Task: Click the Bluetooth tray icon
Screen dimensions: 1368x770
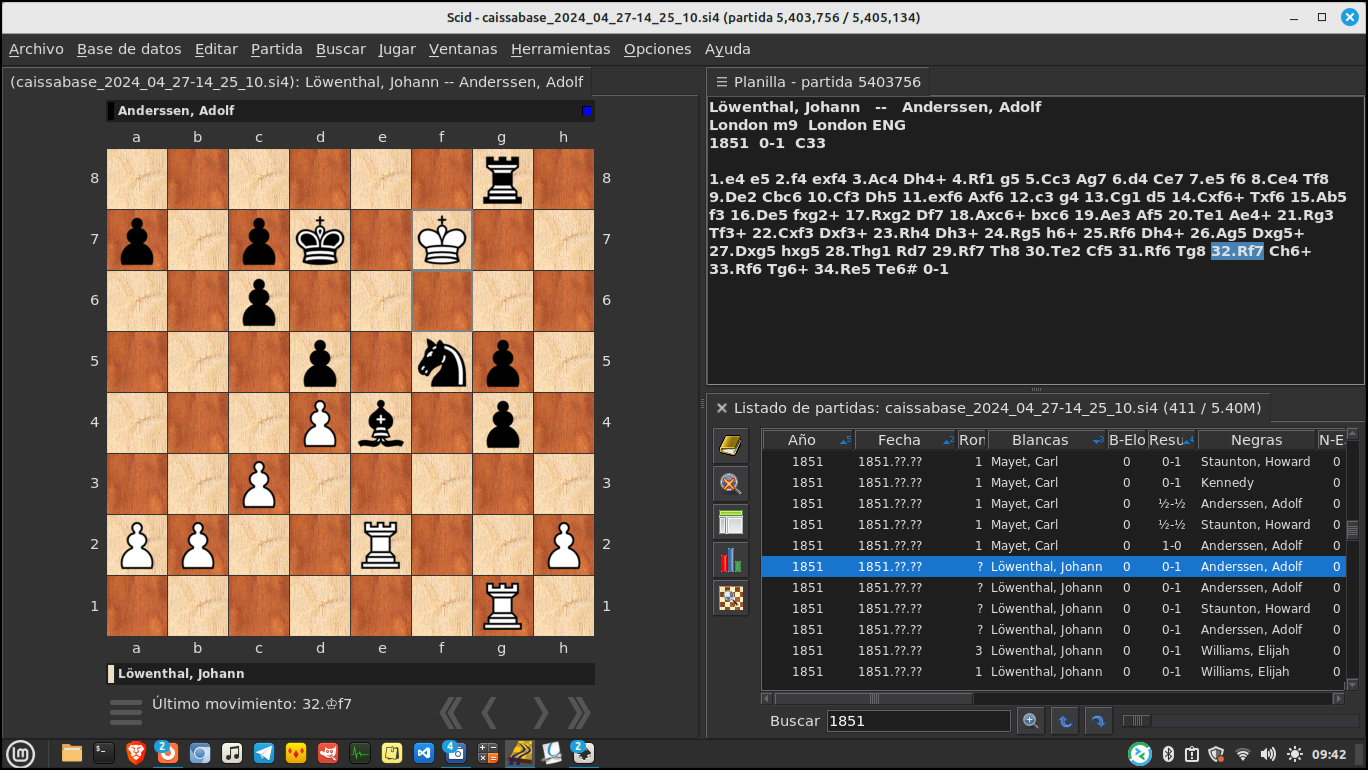Action: (x=1166, y=754)
